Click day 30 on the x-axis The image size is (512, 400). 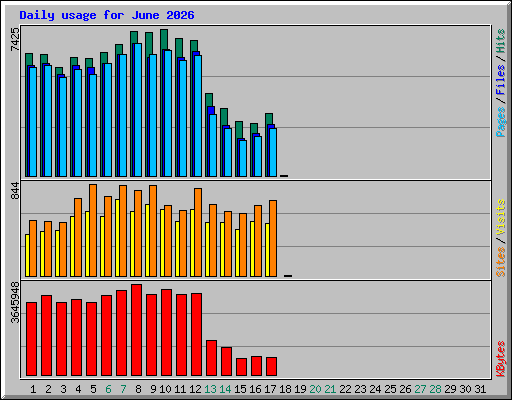465,389
